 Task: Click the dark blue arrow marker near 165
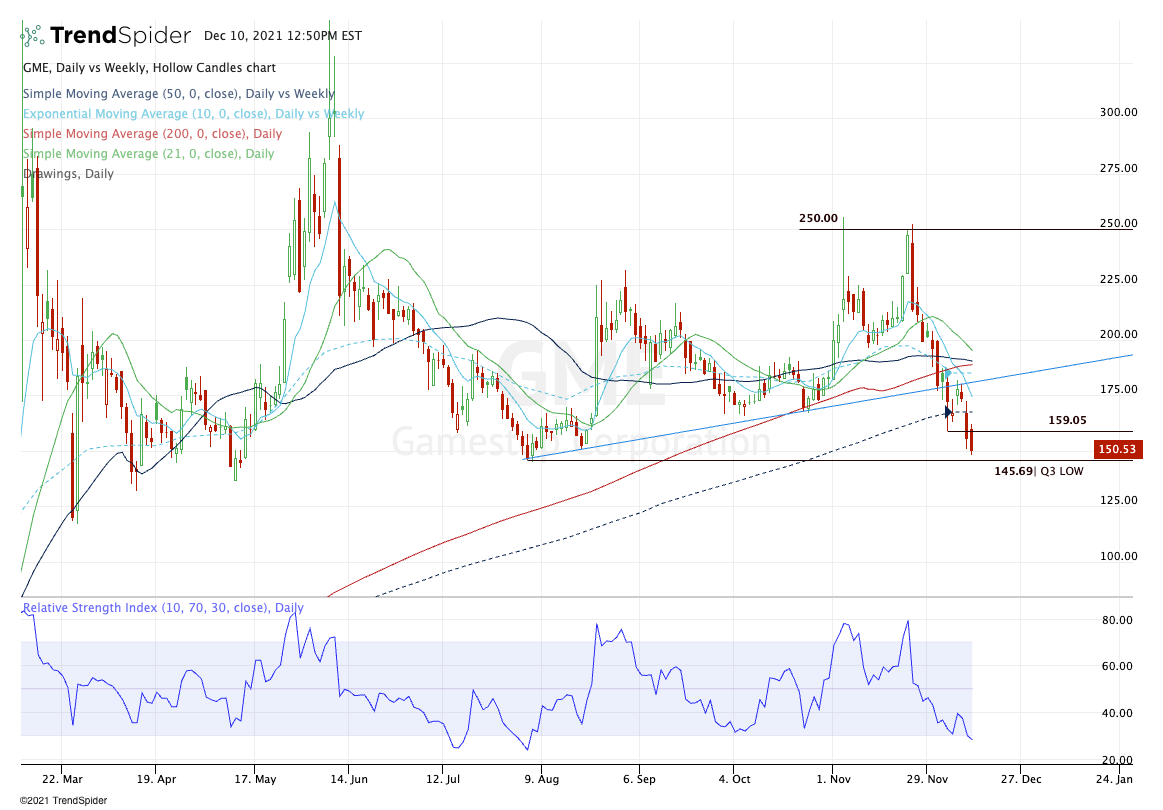click(948, 412)
